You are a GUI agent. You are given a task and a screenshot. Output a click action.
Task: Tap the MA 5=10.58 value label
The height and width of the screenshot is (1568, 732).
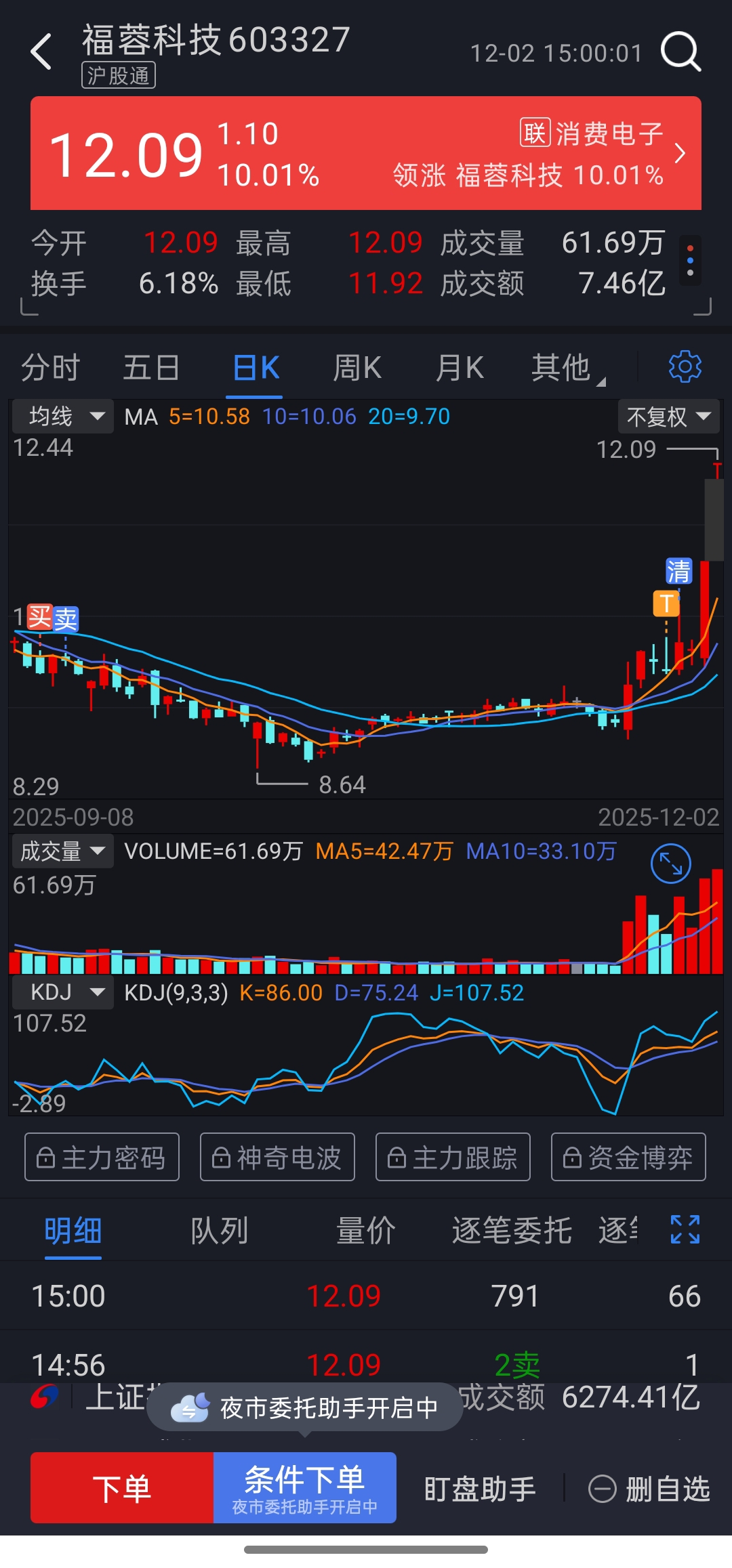coord(209,417)
